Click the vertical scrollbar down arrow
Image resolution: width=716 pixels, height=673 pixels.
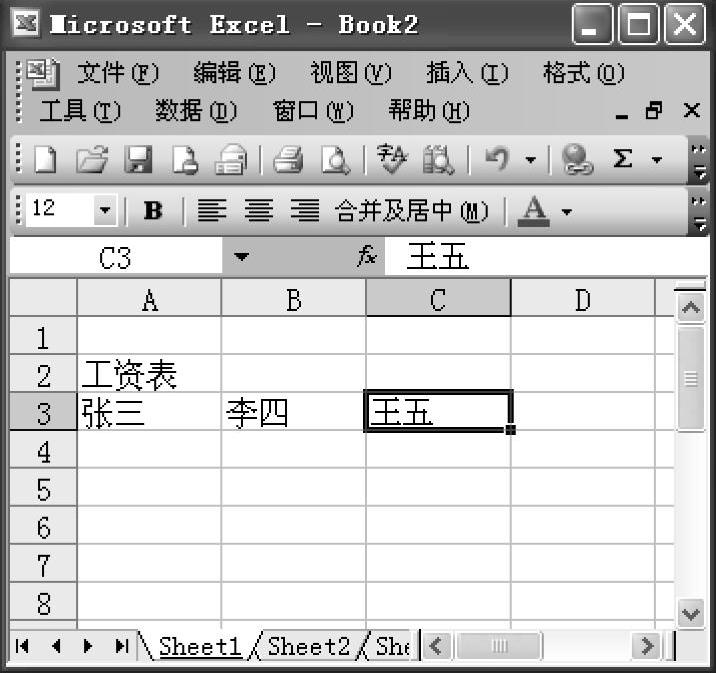point(690,613)
